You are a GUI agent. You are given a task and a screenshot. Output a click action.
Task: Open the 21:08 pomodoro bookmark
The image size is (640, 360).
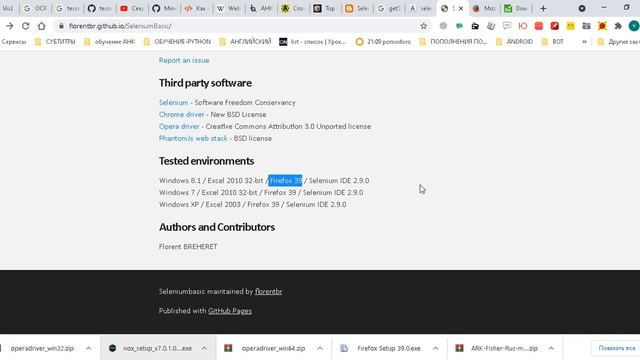tap(383, 42)
